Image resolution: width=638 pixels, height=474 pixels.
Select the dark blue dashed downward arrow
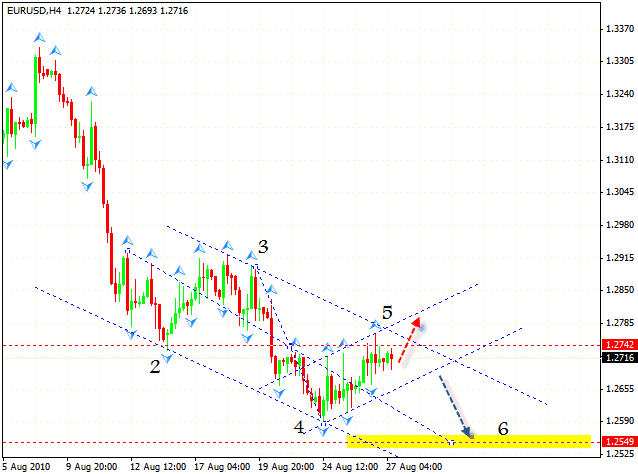pyautogui.click(x=456, y=407)
